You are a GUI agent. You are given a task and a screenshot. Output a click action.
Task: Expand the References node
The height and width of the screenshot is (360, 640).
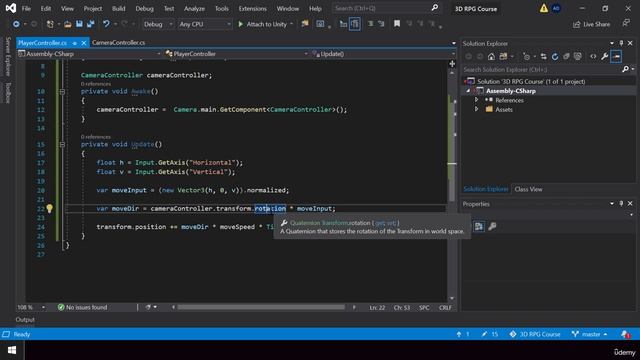[x=476, y=100]
